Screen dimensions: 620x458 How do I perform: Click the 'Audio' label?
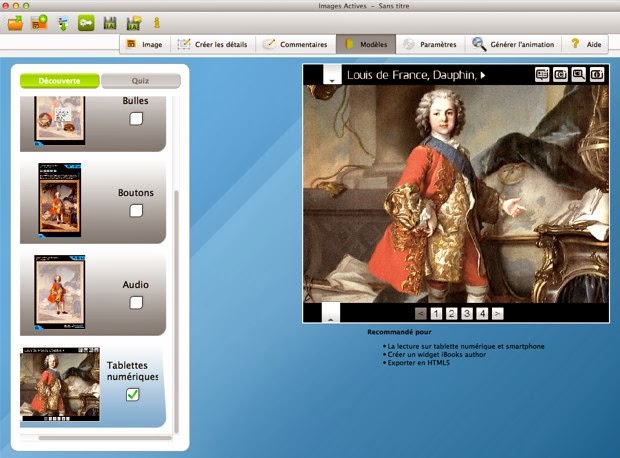pyautogui.click(x=136, y=285)
